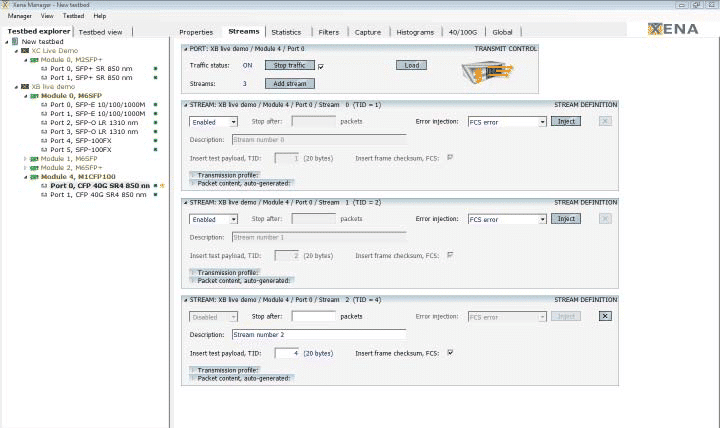720x428 pixels.
Task: Click the Inject button for Stream 0
Action: coord(566,121)
